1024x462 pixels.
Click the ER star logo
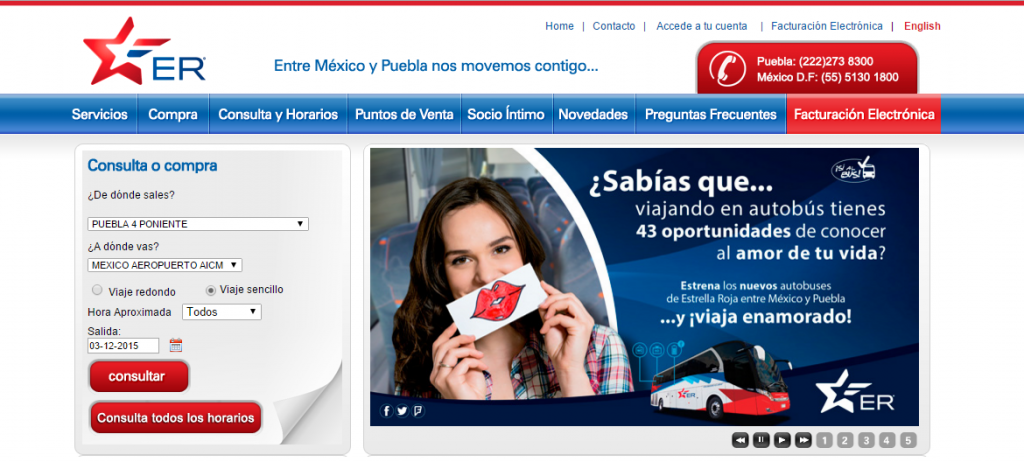pyautogui.click(x=144, y=52)
